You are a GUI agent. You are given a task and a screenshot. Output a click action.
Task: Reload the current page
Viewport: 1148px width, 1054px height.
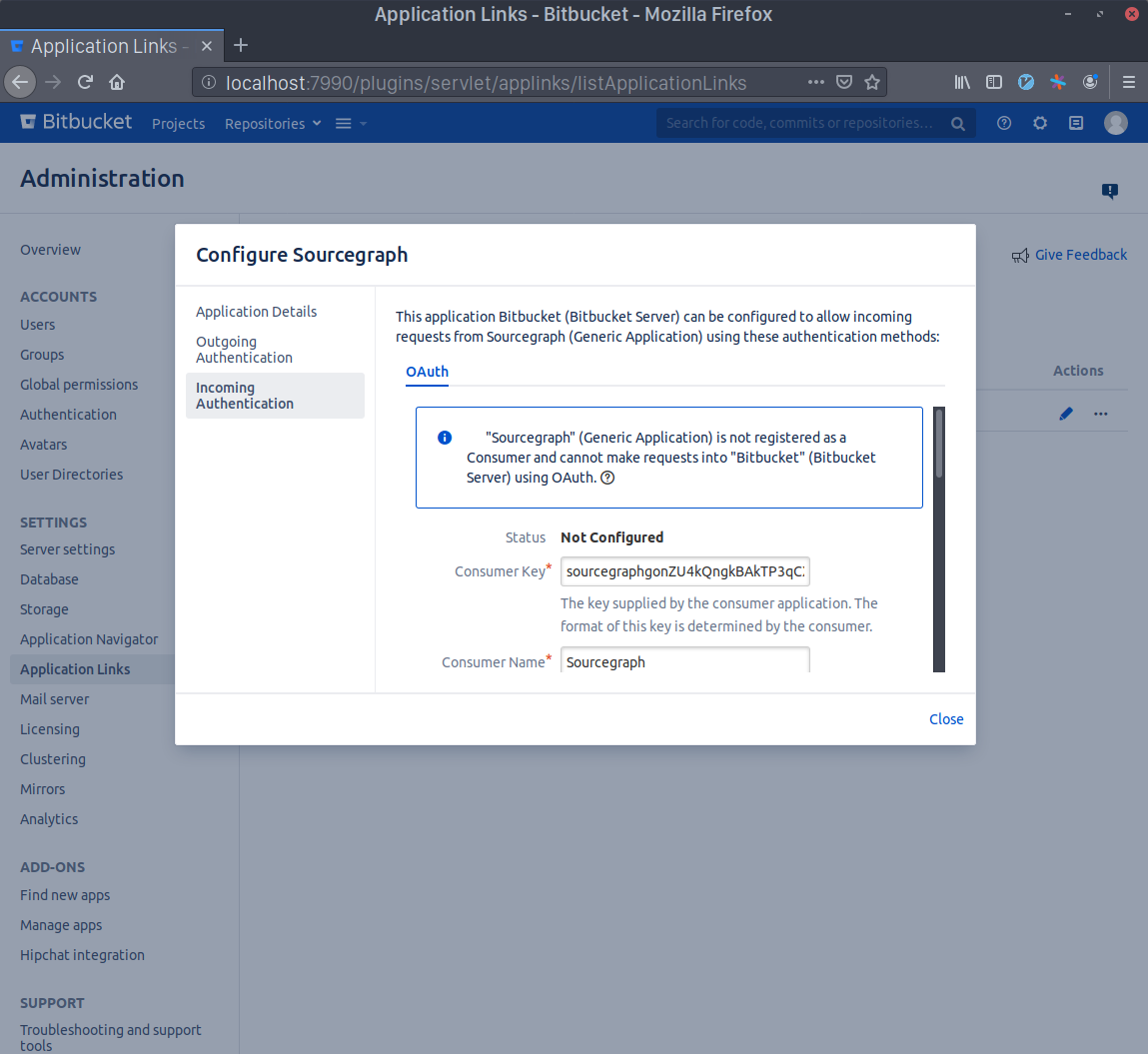[86, 82]
